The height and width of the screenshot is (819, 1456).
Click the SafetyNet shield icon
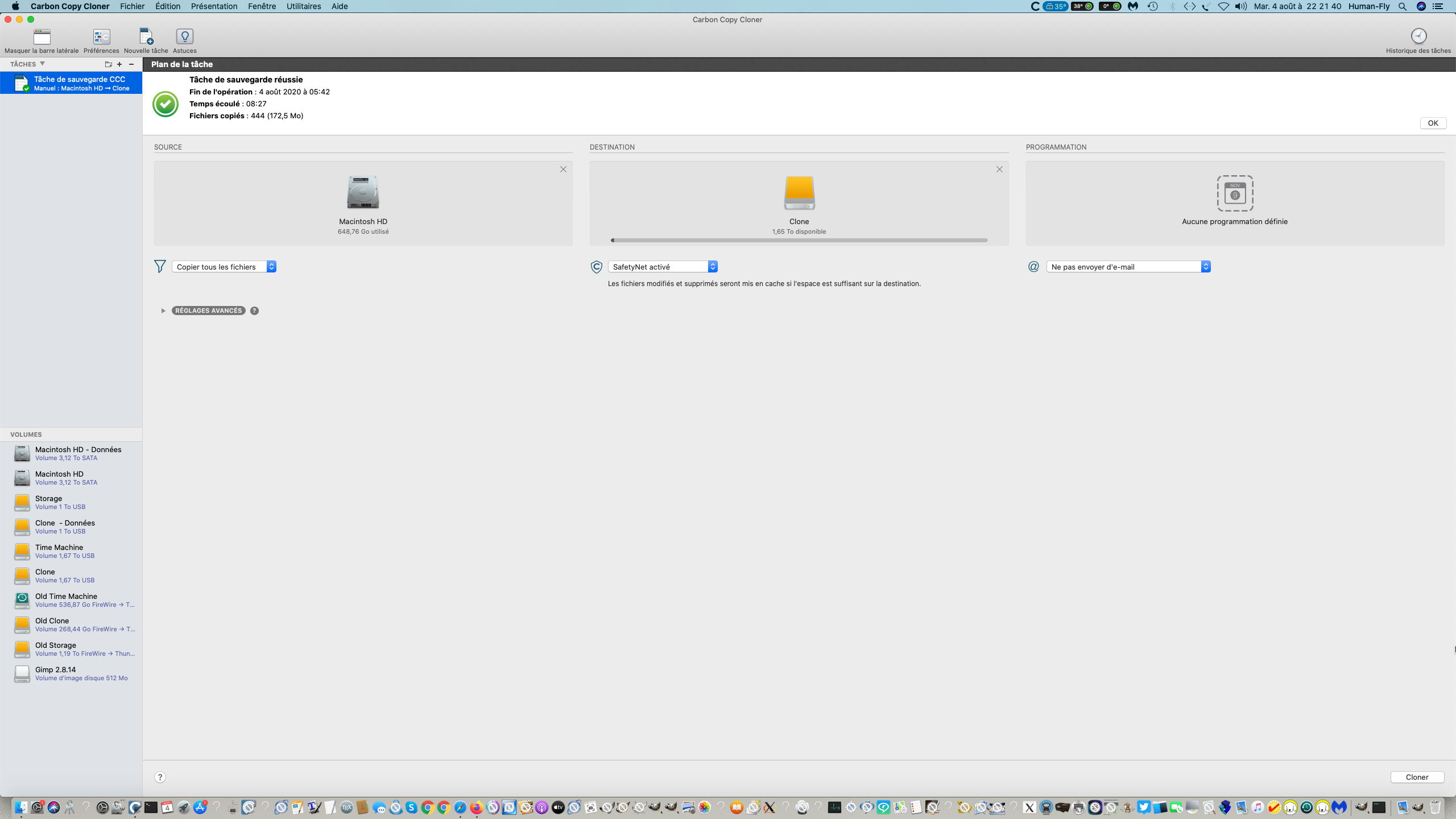pos(596,267)
